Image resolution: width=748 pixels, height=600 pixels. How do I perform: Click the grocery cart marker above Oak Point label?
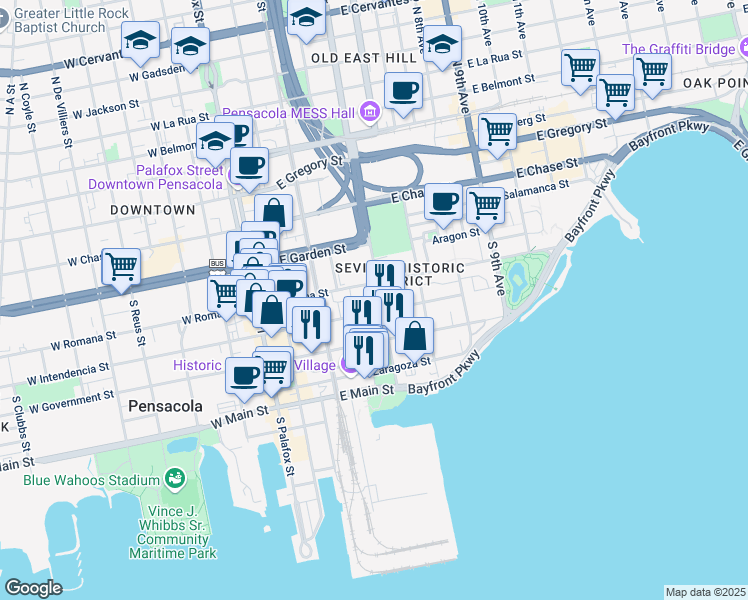[652, 74]
